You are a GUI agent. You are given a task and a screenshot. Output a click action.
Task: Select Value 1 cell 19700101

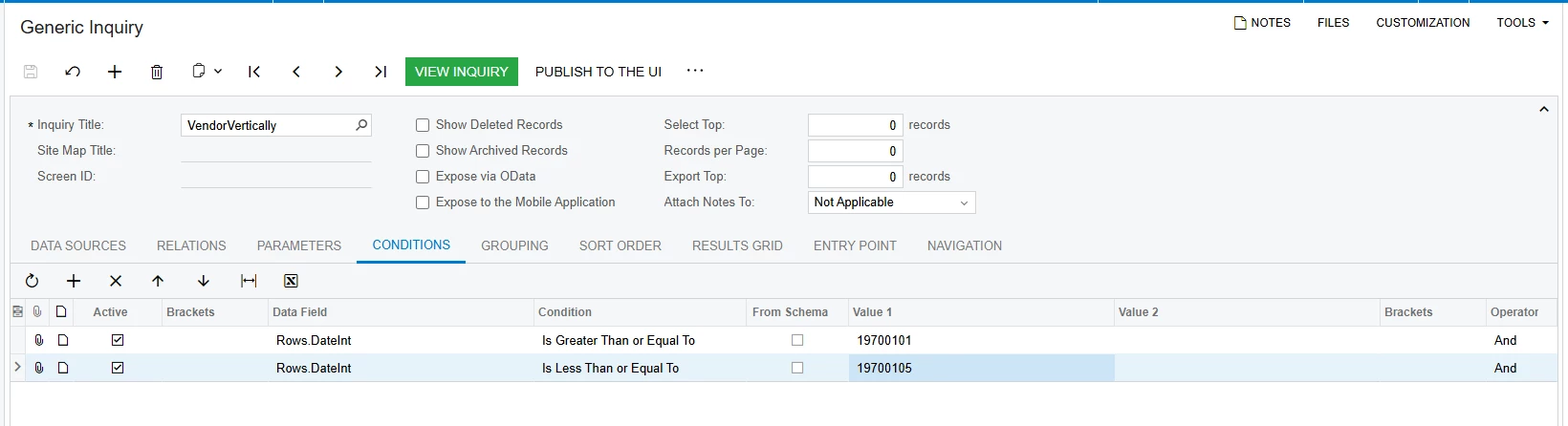click(981, 340)
